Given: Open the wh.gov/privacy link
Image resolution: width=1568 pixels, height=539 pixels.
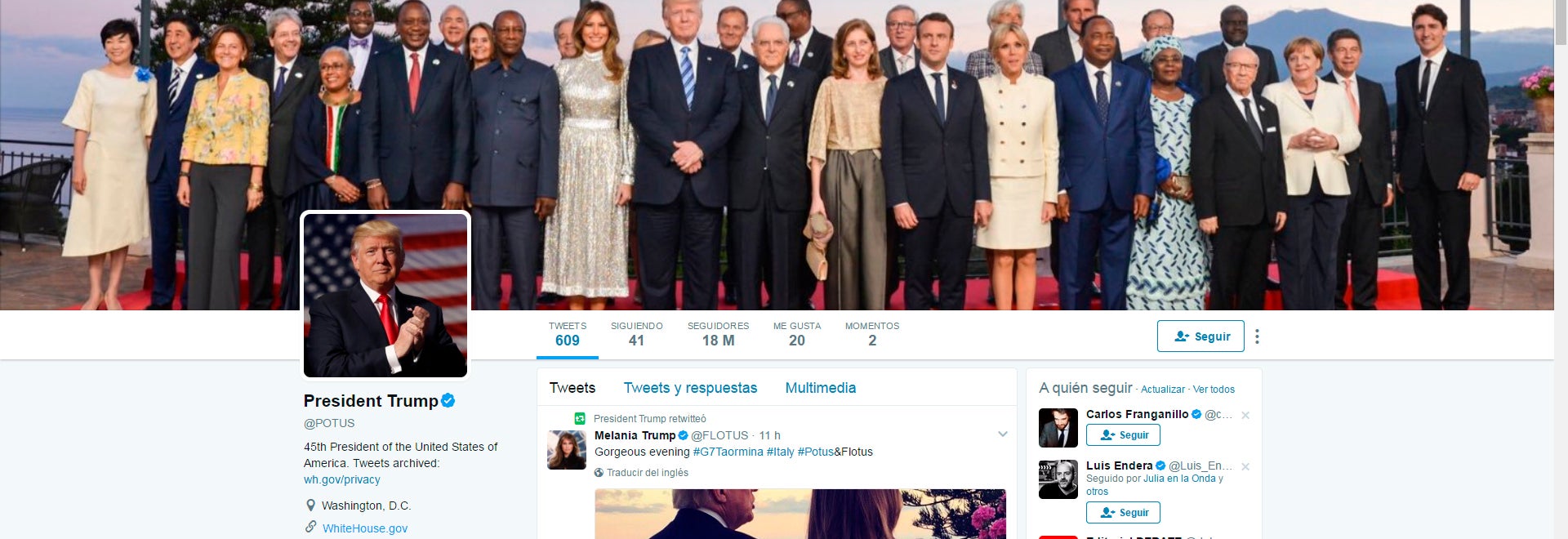Looking at the screenshot, I should tap(342, 480).
